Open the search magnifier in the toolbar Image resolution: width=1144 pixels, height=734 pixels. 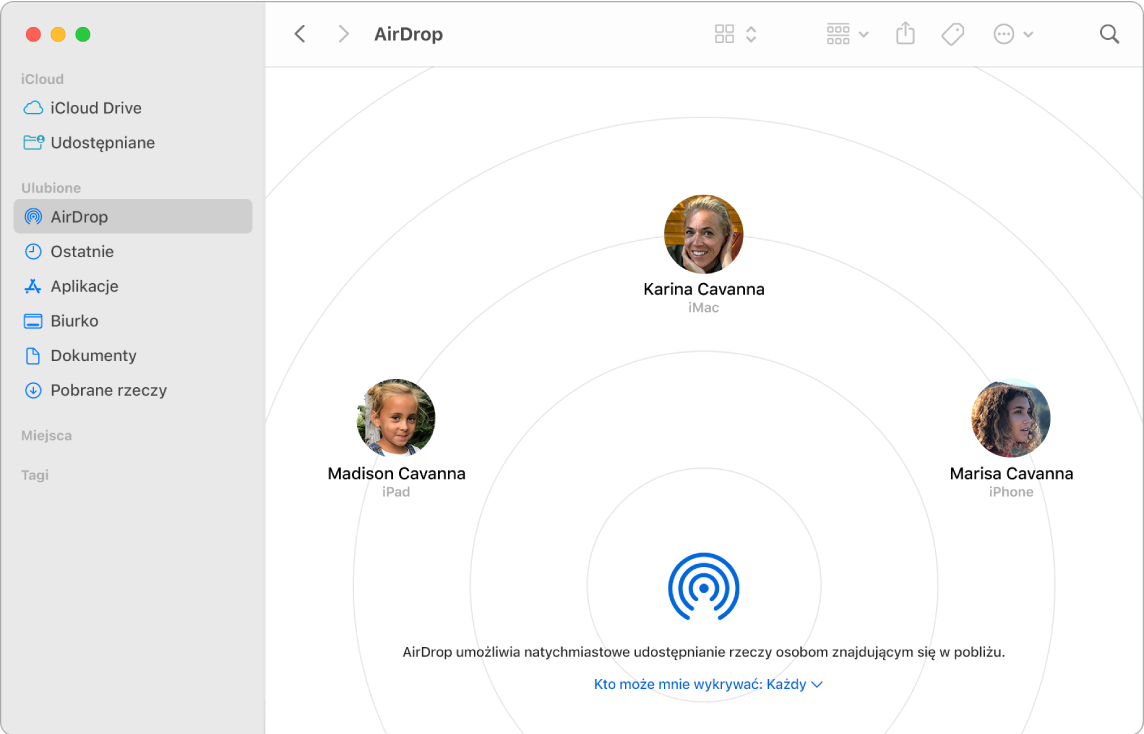click(x=1109, y=34)
